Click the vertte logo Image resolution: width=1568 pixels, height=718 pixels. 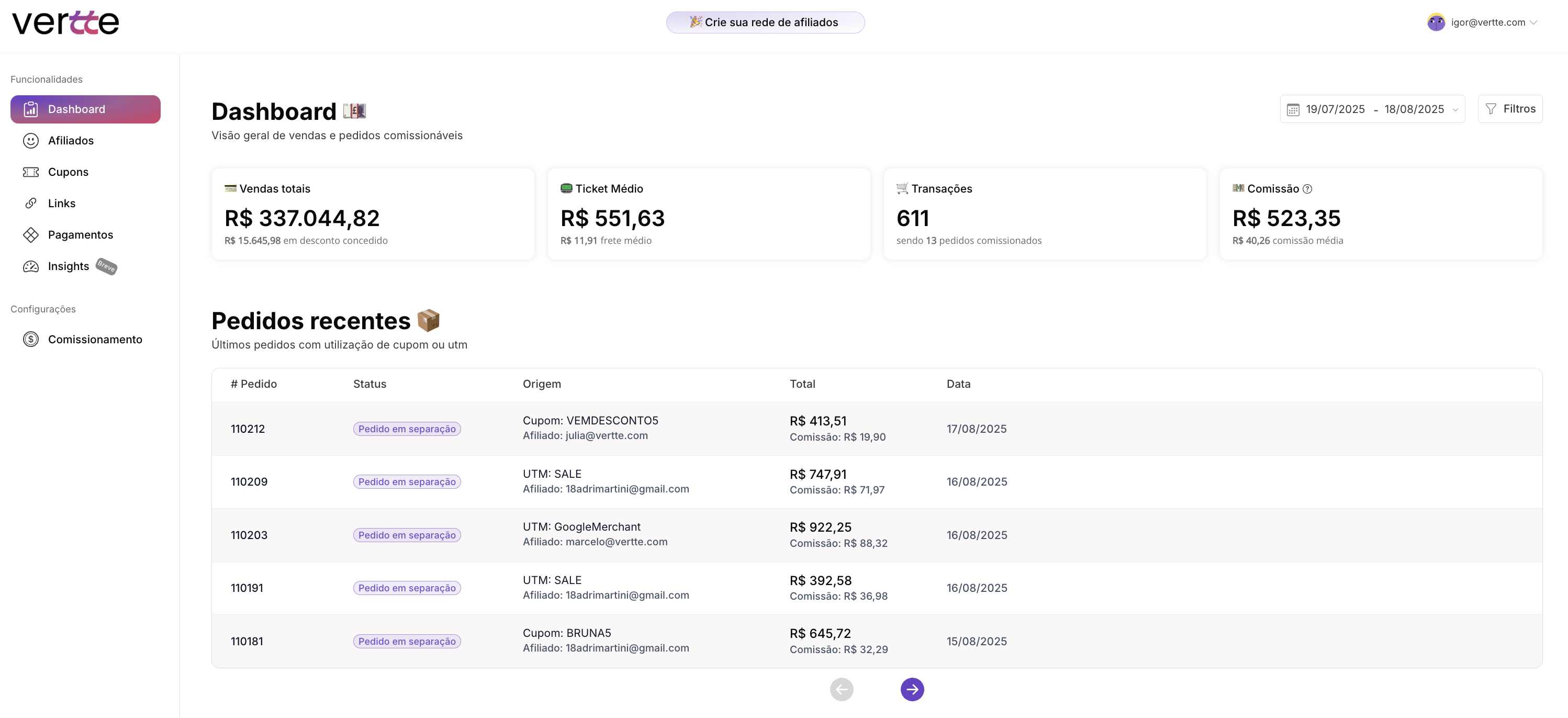65,23
